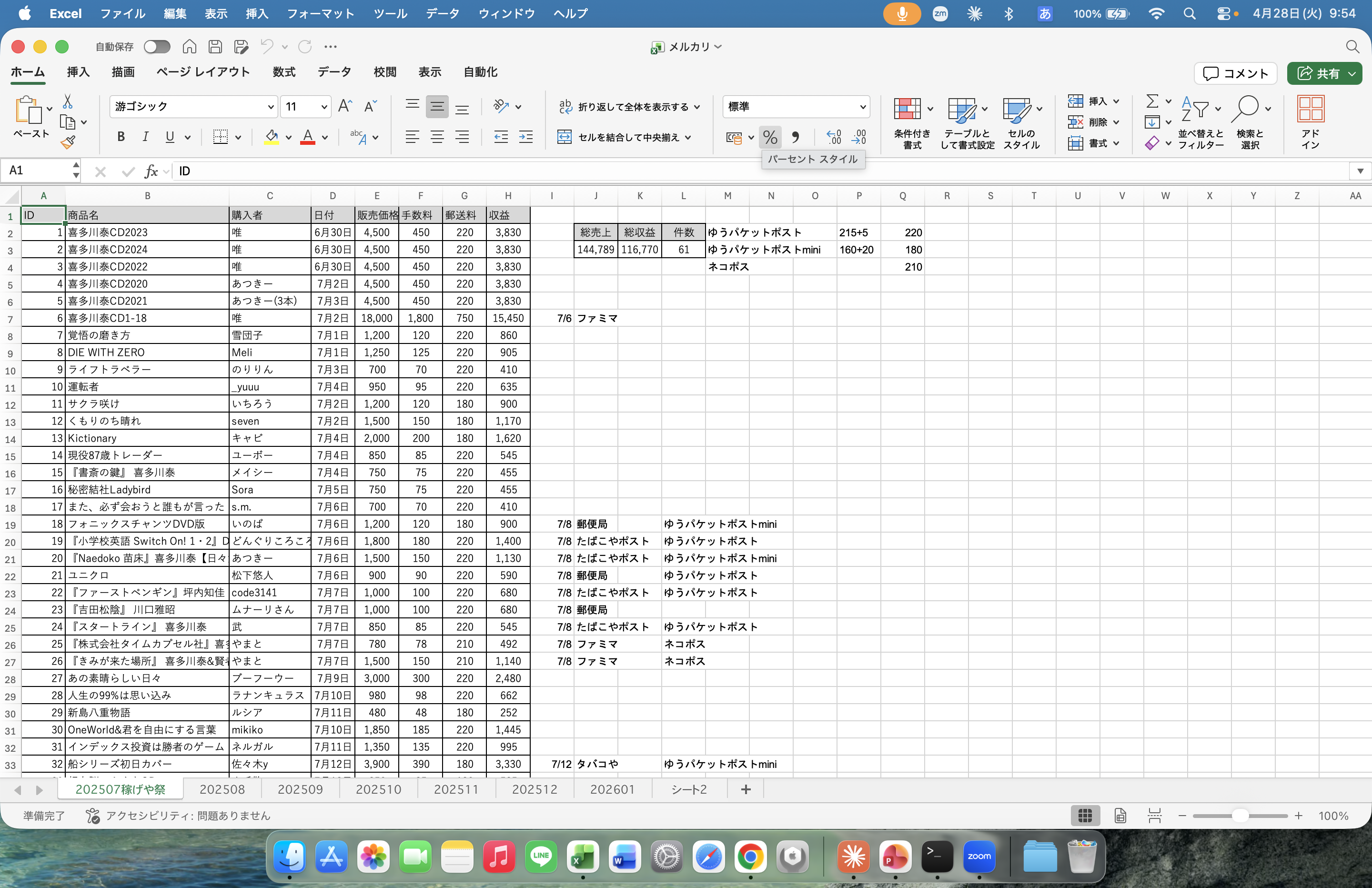The width and height of the screenshot is (1372, 888).
Task: Insert function with fx button
Action: click(151, 171)
